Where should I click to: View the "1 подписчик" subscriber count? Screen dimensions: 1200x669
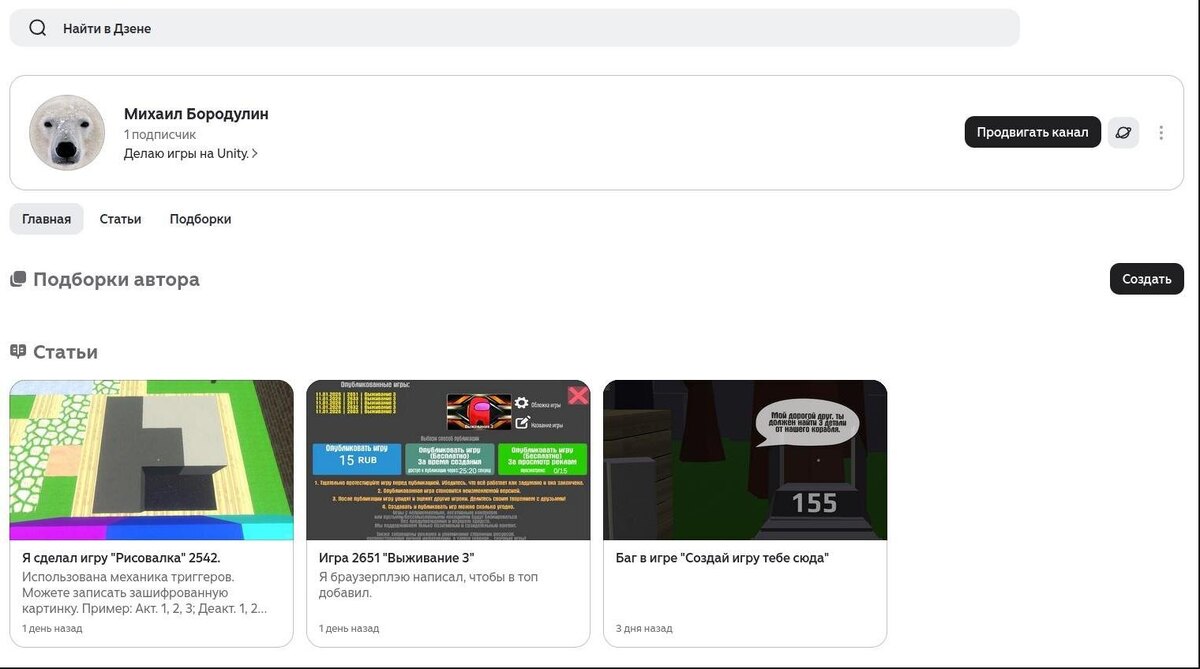[160, 134]
